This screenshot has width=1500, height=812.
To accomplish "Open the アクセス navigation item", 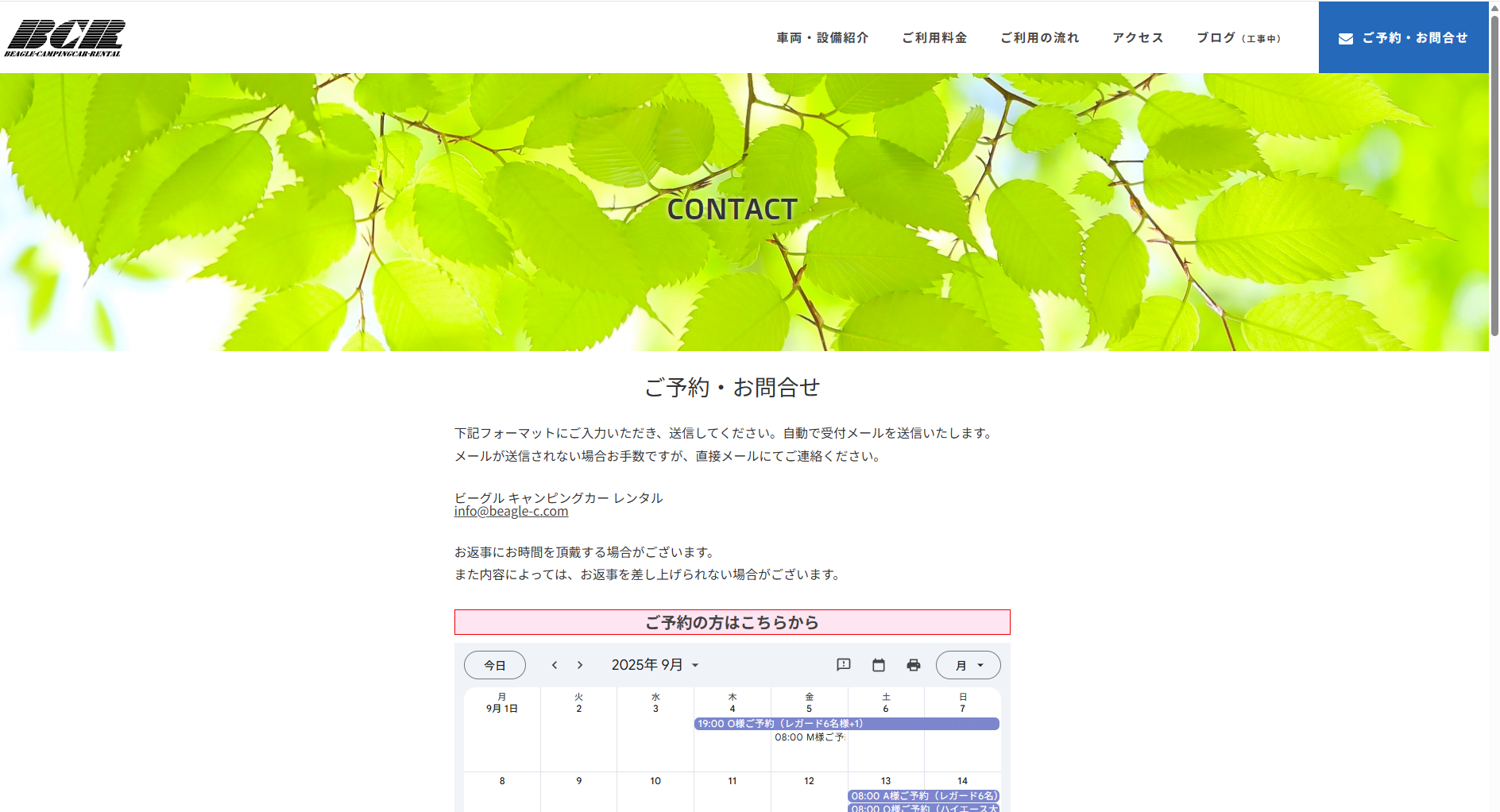I will click(1138, 38).
